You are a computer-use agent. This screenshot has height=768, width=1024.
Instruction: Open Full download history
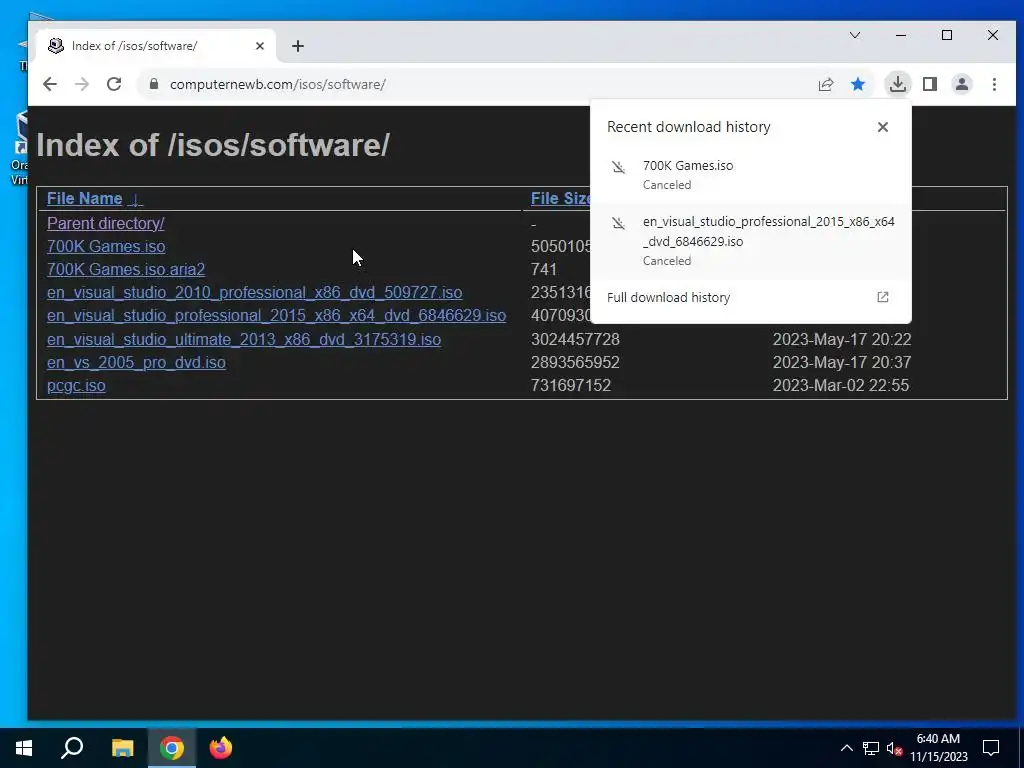coord(750,298)
